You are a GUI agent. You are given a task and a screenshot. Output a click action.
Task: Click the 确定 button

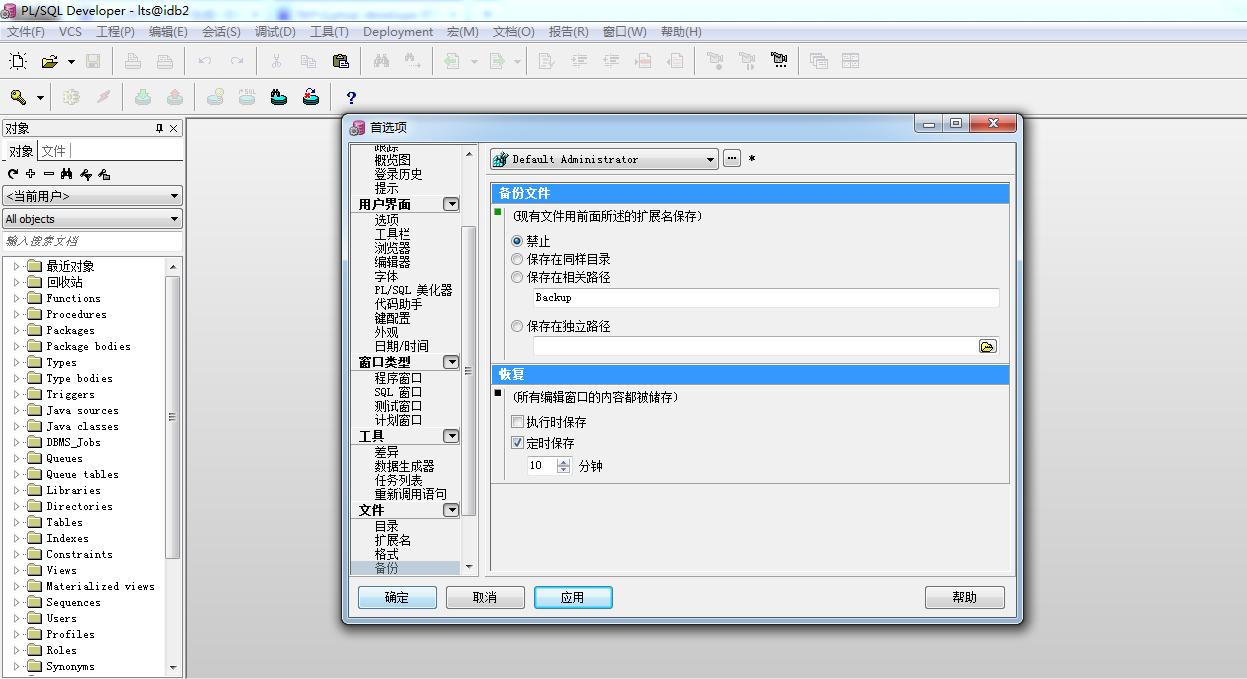click(x=397, y=597)
